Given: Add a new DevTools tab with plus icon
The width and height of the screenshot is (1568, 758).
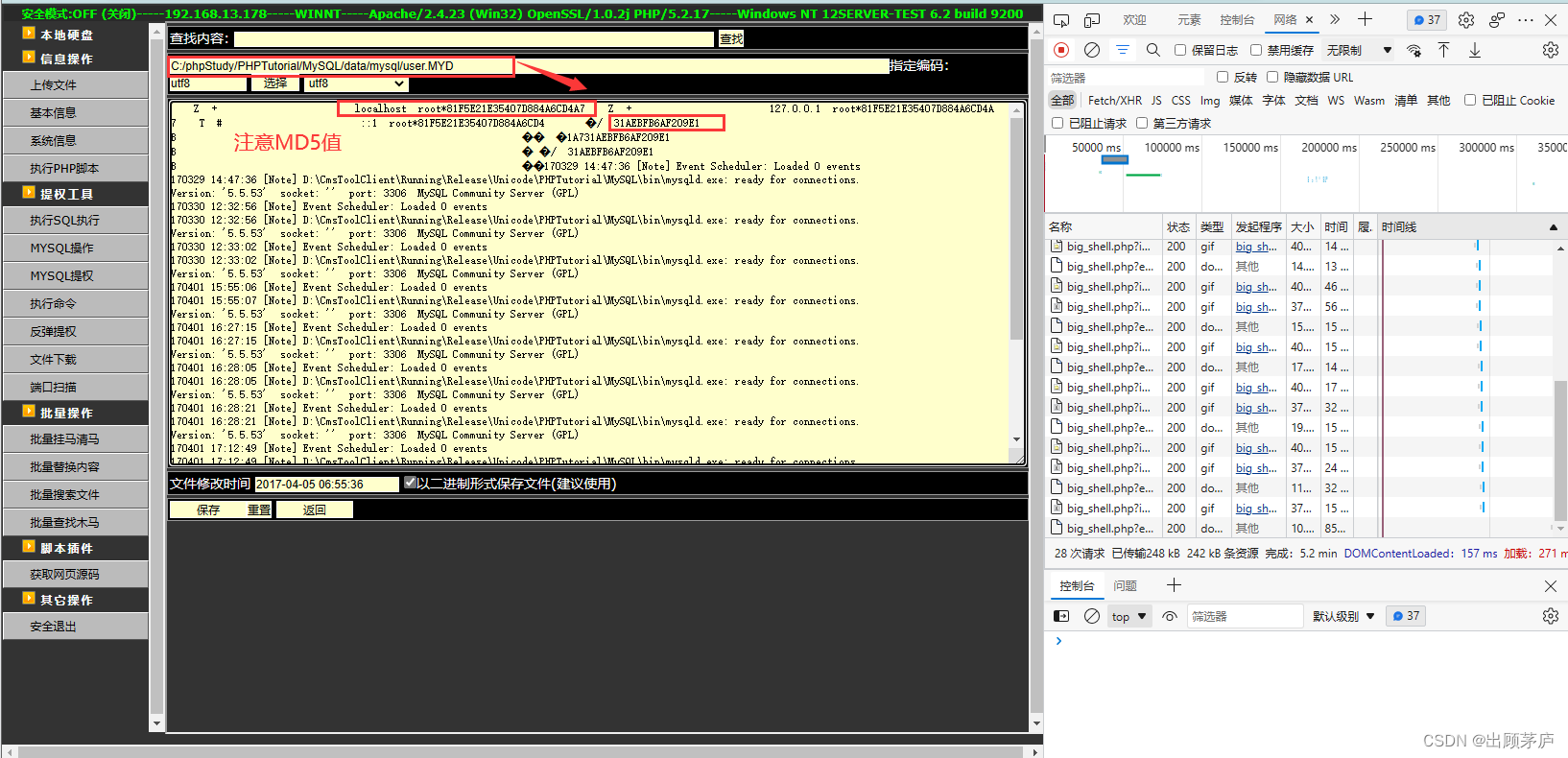Looking at the screenshot, I should click(1365, 19).
